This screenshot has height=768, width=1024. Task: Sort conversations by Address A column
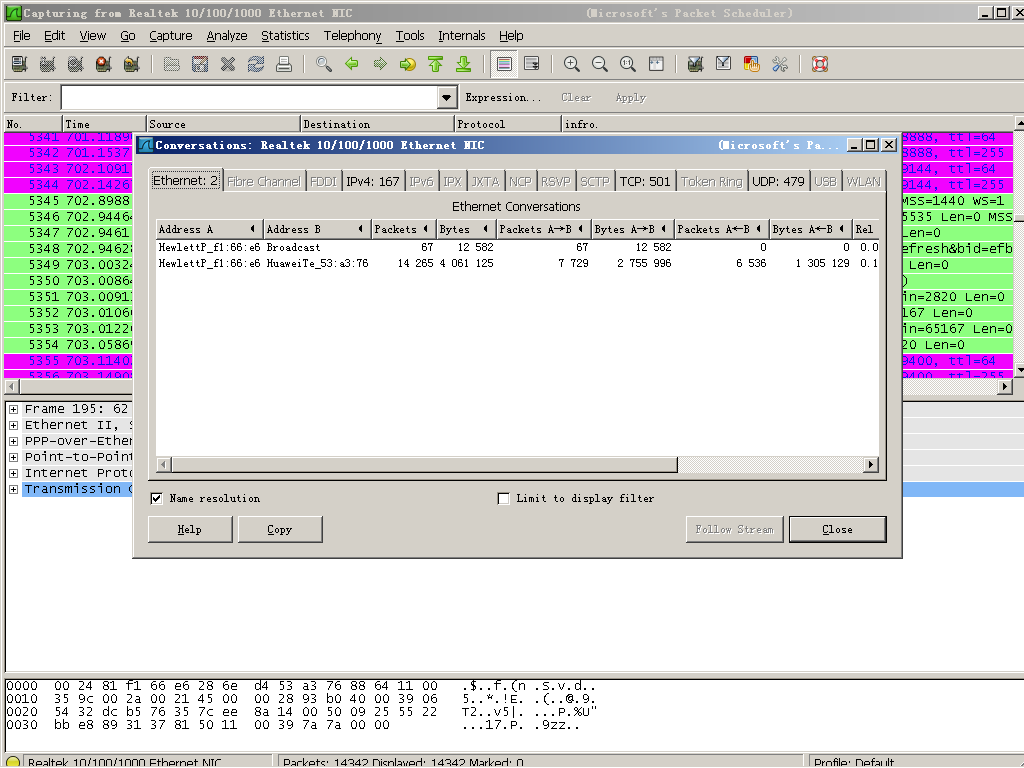[x=210, y=229]
